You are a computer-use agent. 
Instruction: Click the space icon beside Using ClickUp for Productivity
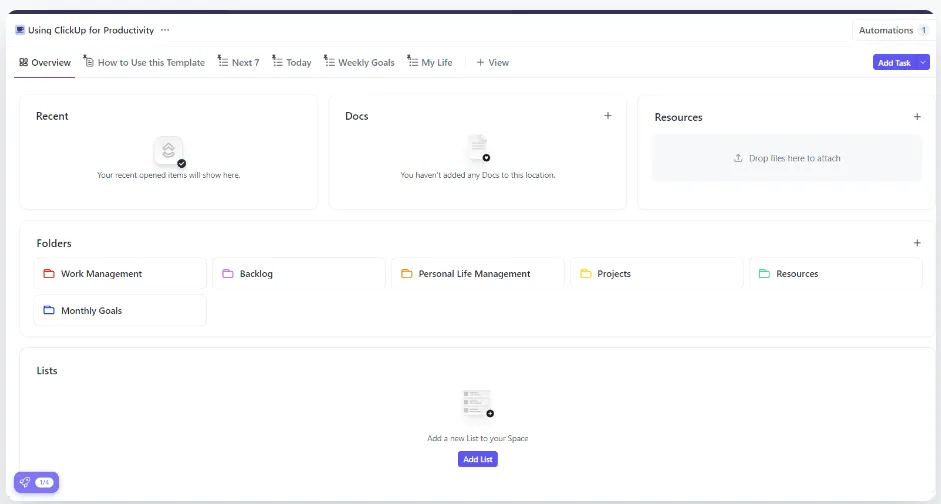click(x=20, y=30)
